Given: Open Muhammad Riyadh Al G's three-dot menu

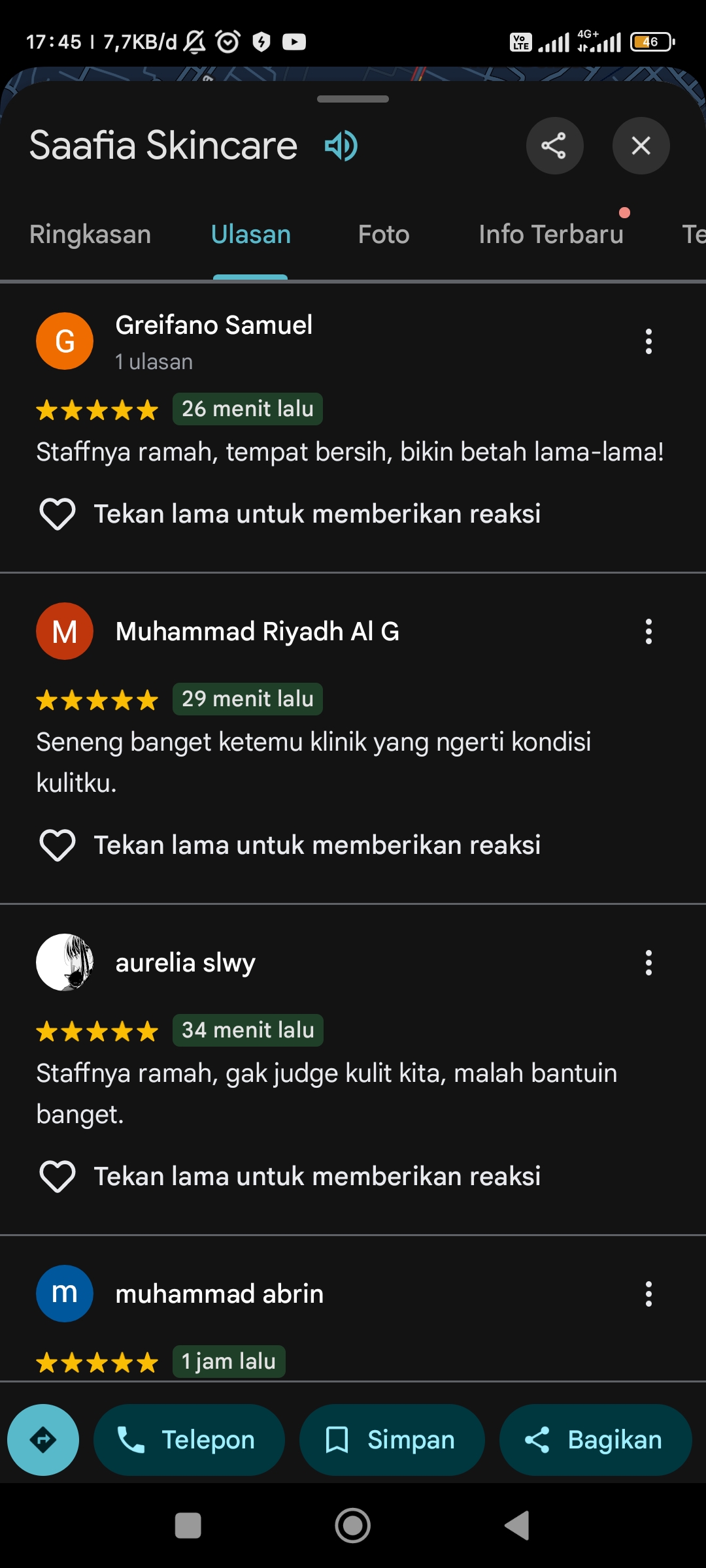Looking at the screenshot, I should pos(648,632).
